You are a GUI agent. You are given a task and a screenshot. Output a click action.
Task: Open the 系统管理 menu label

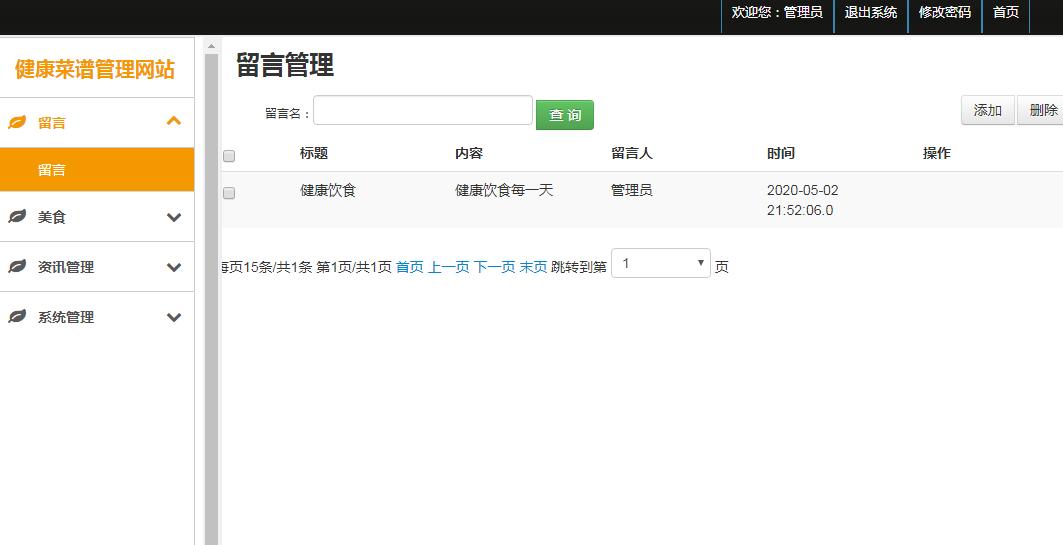tap(66, 317)
